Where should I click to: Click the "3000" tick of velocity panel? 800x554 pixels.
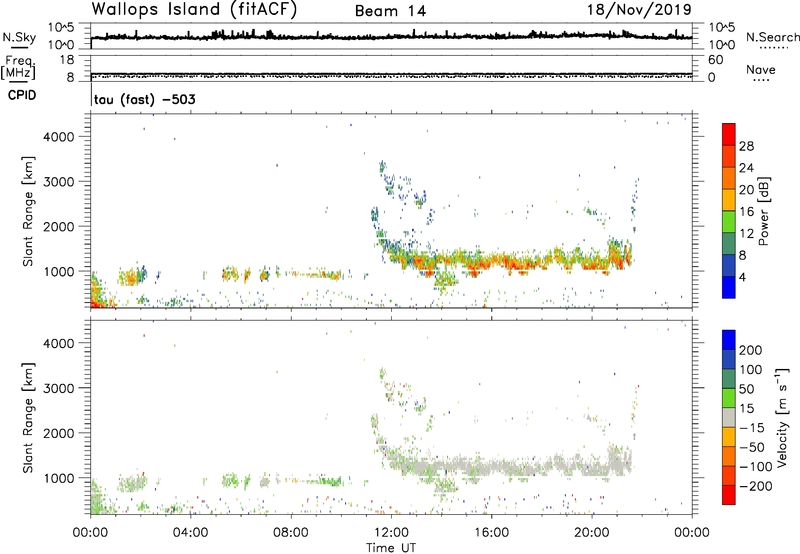point(59,388)
